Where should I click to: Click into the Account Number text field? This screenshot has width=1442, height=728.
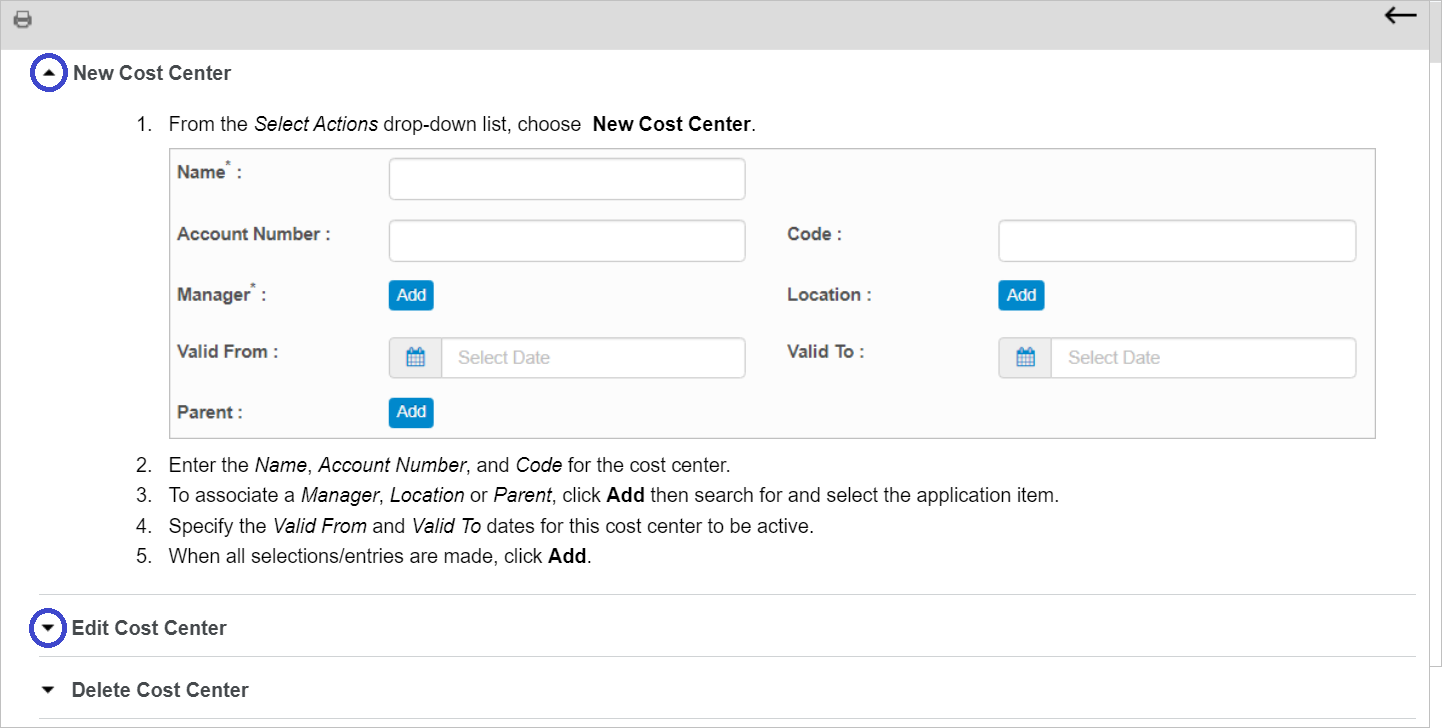click(x=567, y=241)
